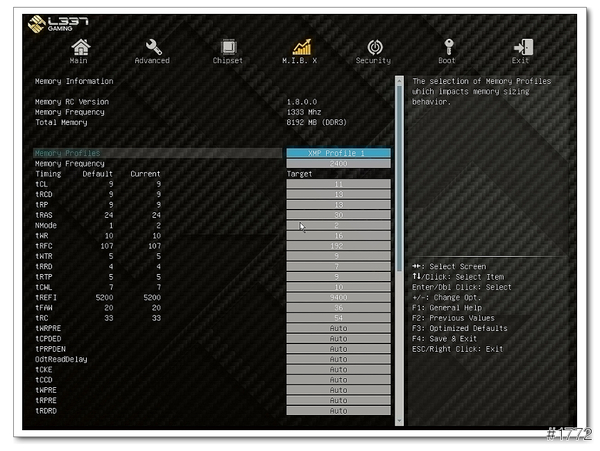Open the Security power-shield icon

point(375,47)
